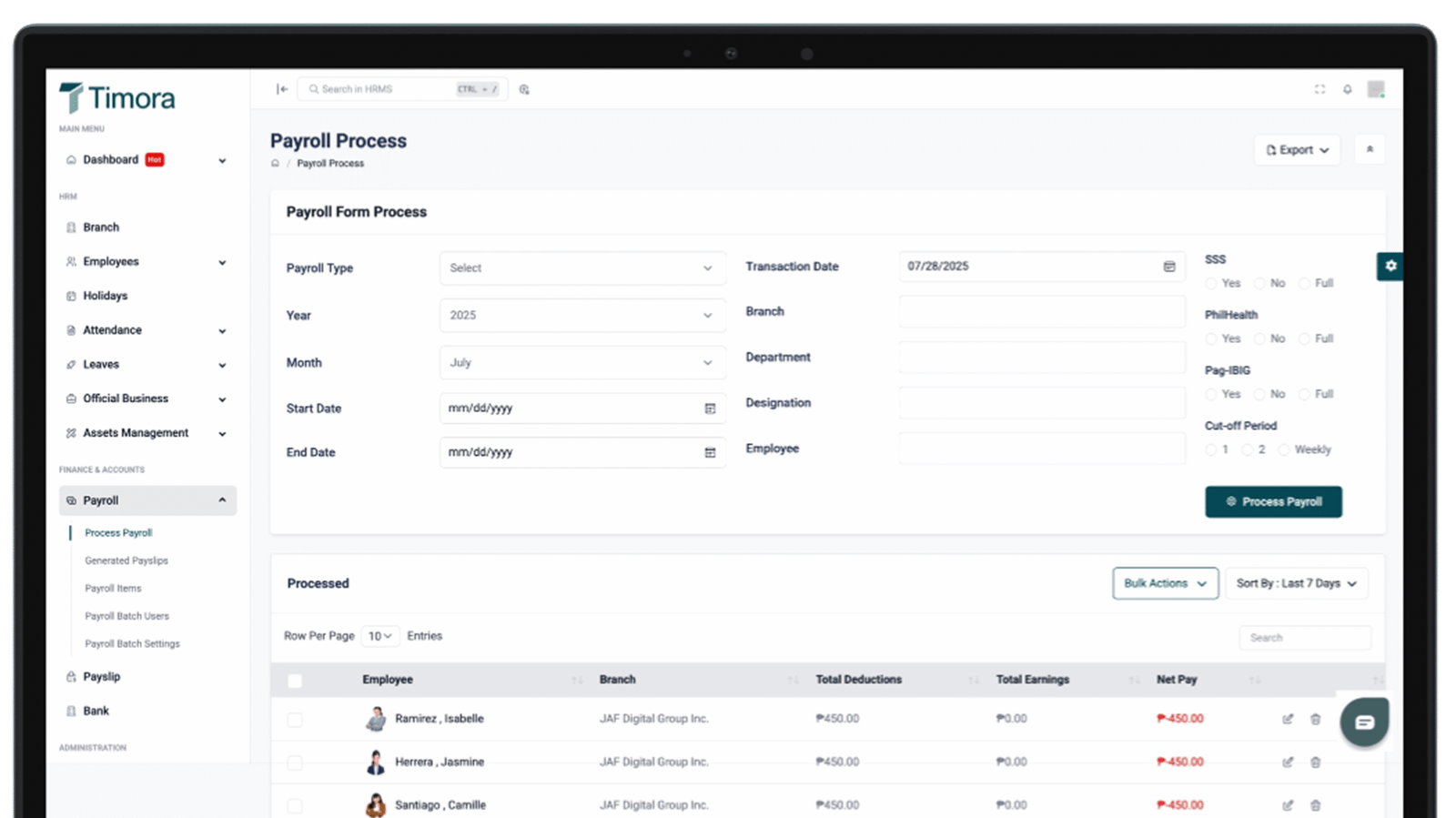Select SSS Yes radio option

pos(1211,284)
